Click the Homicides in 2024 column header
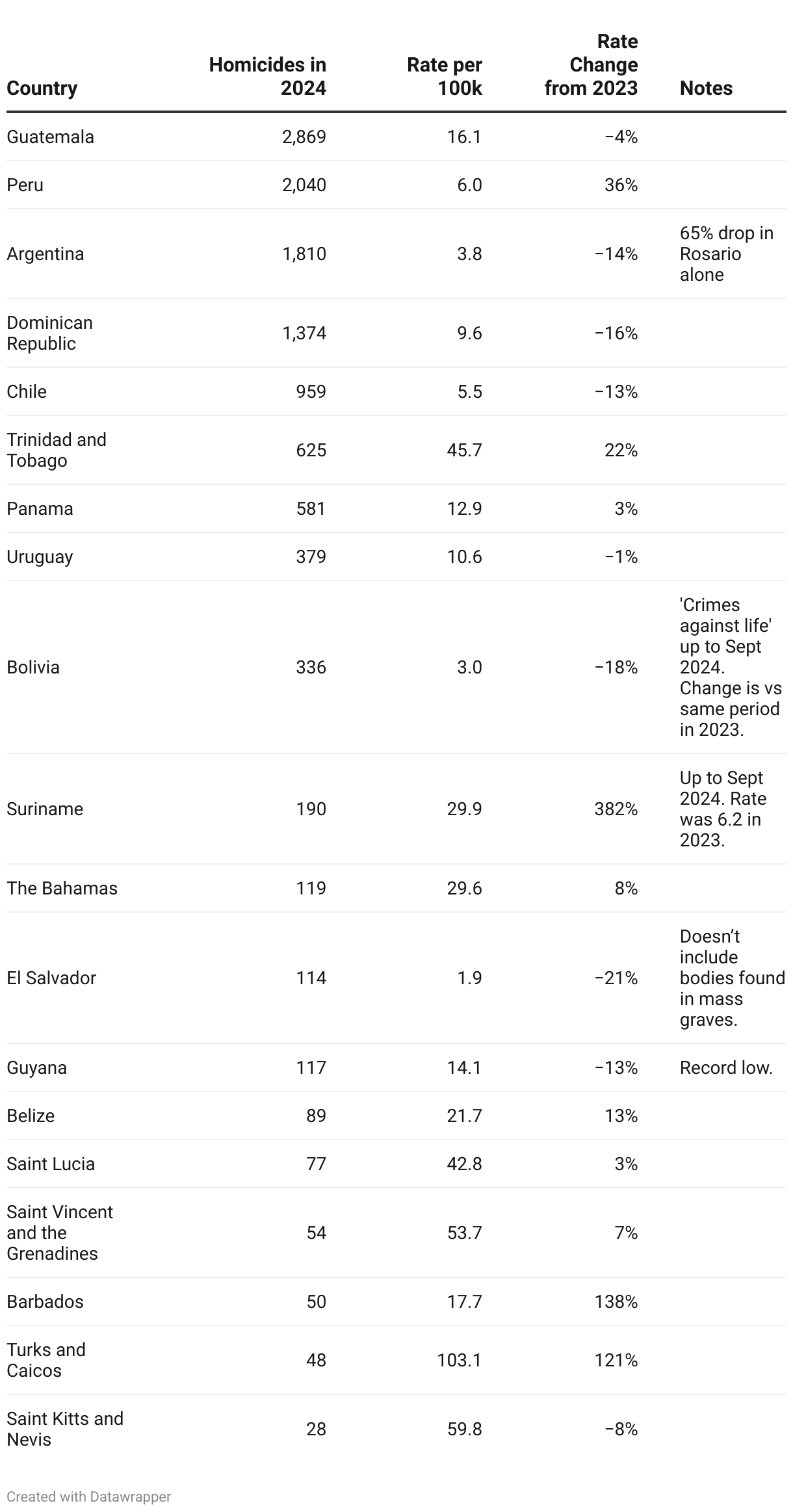The height and width of the screenshot is (1512, 793). coord(267,77)
